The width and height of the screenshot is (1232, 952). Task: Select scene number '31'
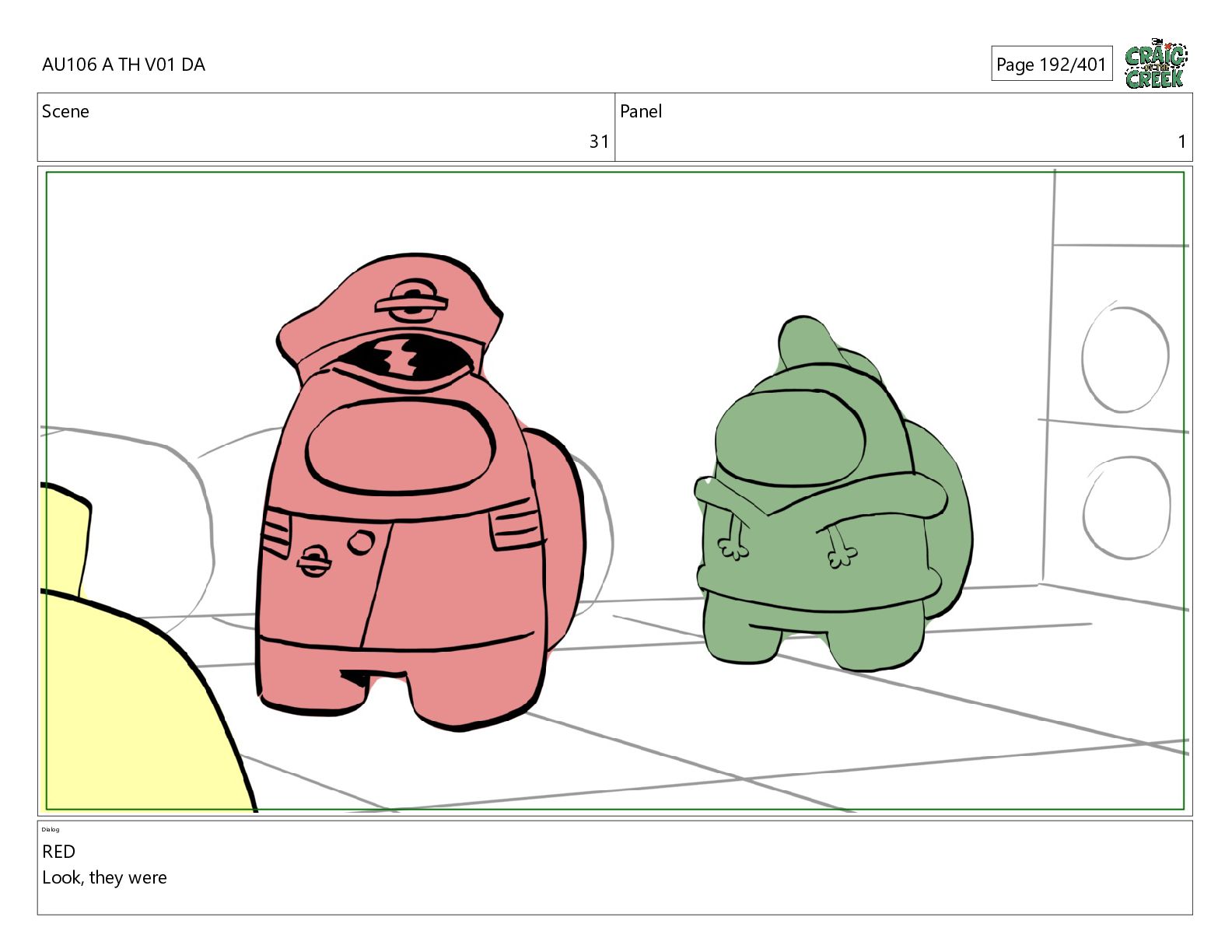pos(598,142)
